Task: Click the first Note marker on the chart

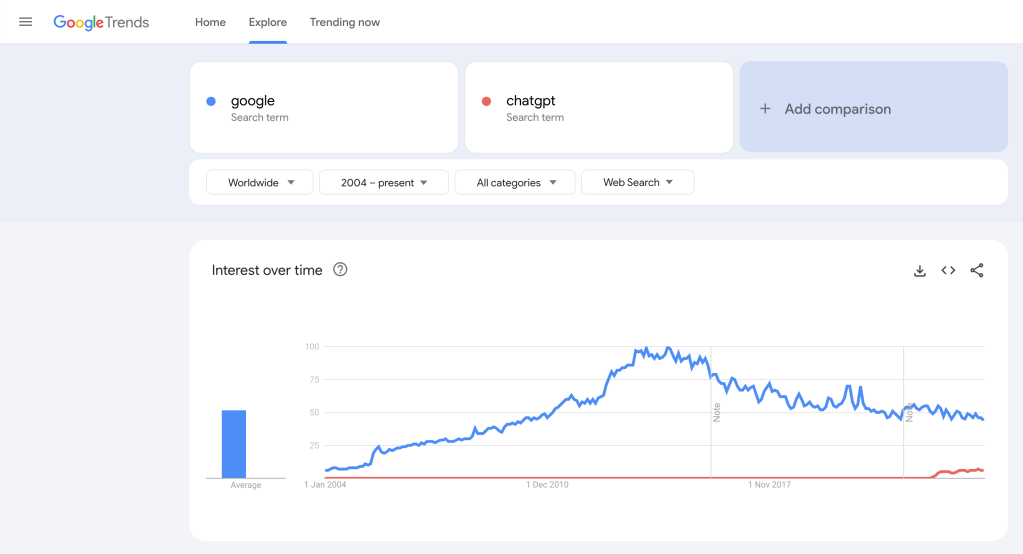Action: (716, 412)
